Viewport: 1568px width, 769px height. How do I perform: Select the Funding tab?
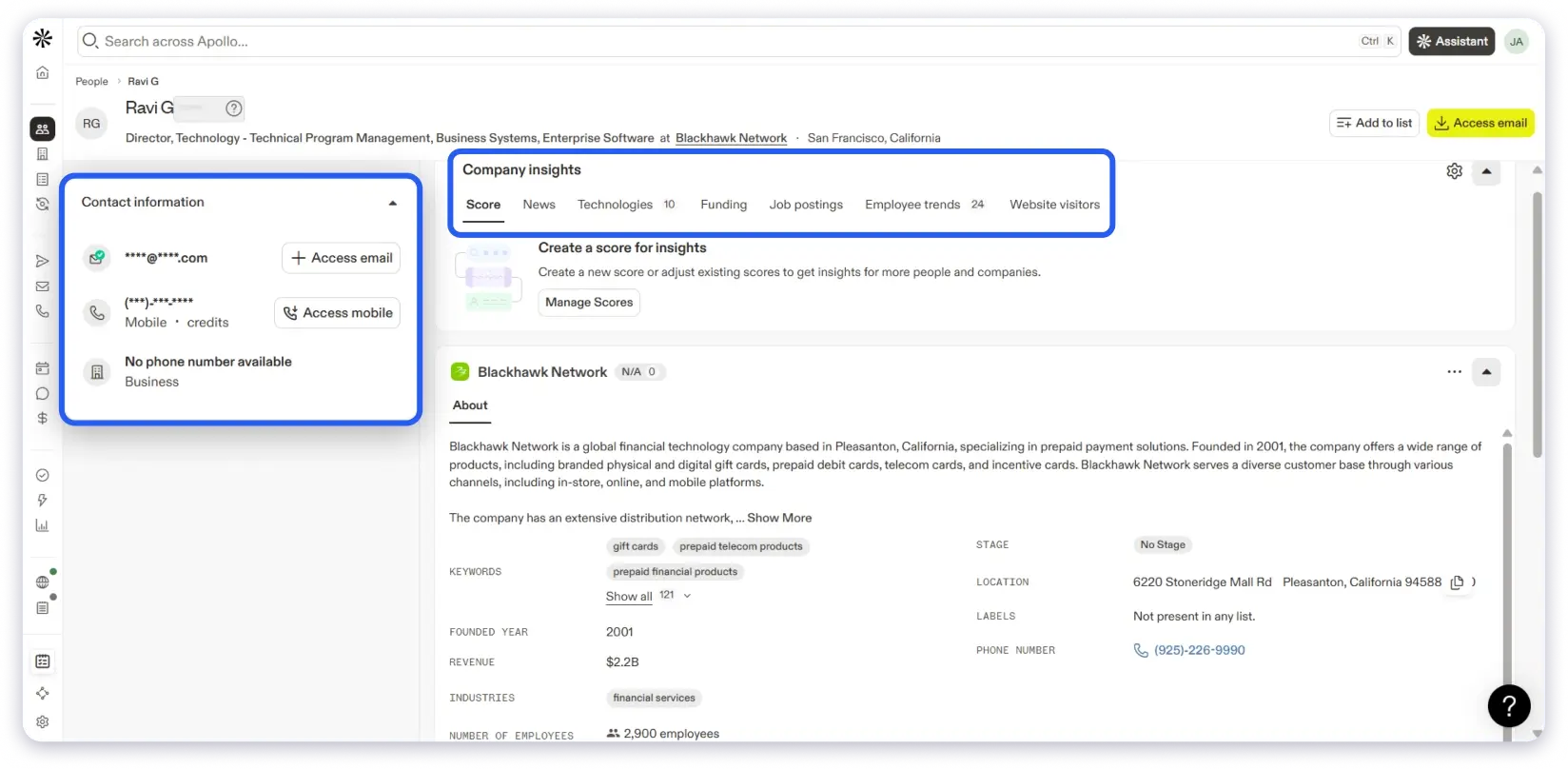723,205
